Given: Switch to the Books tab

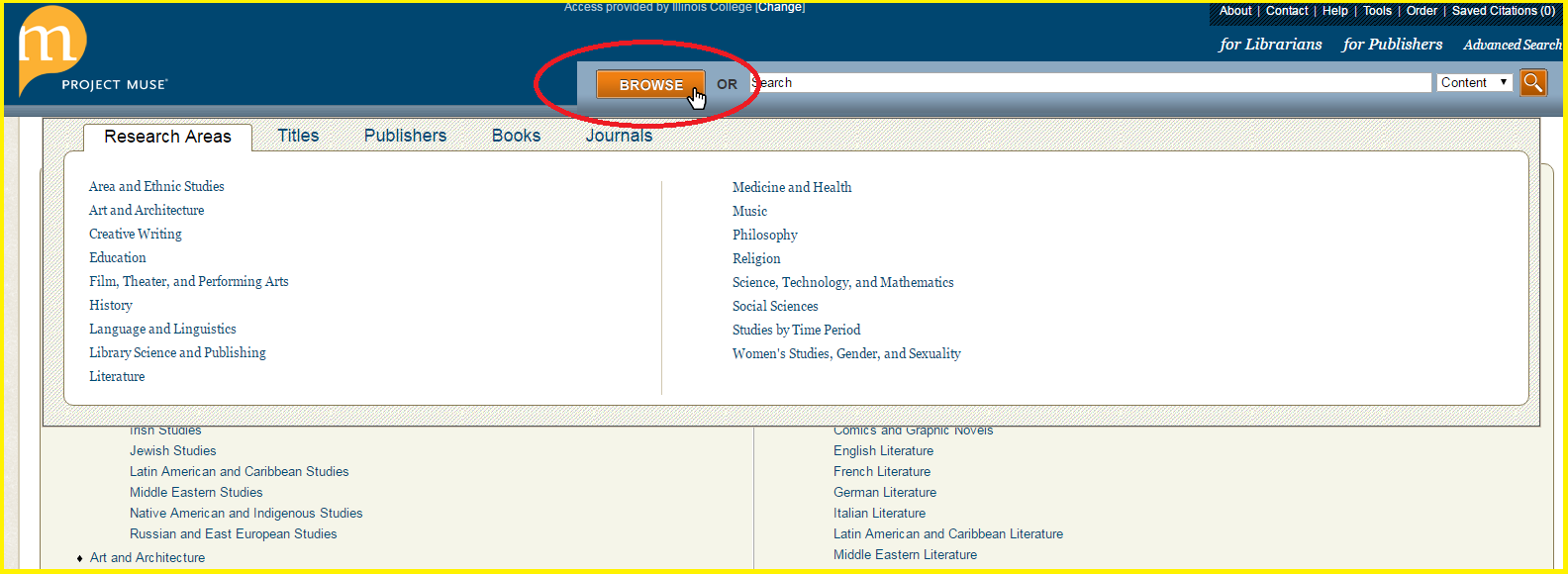Looking at the screenshot, I should point(516,136).
